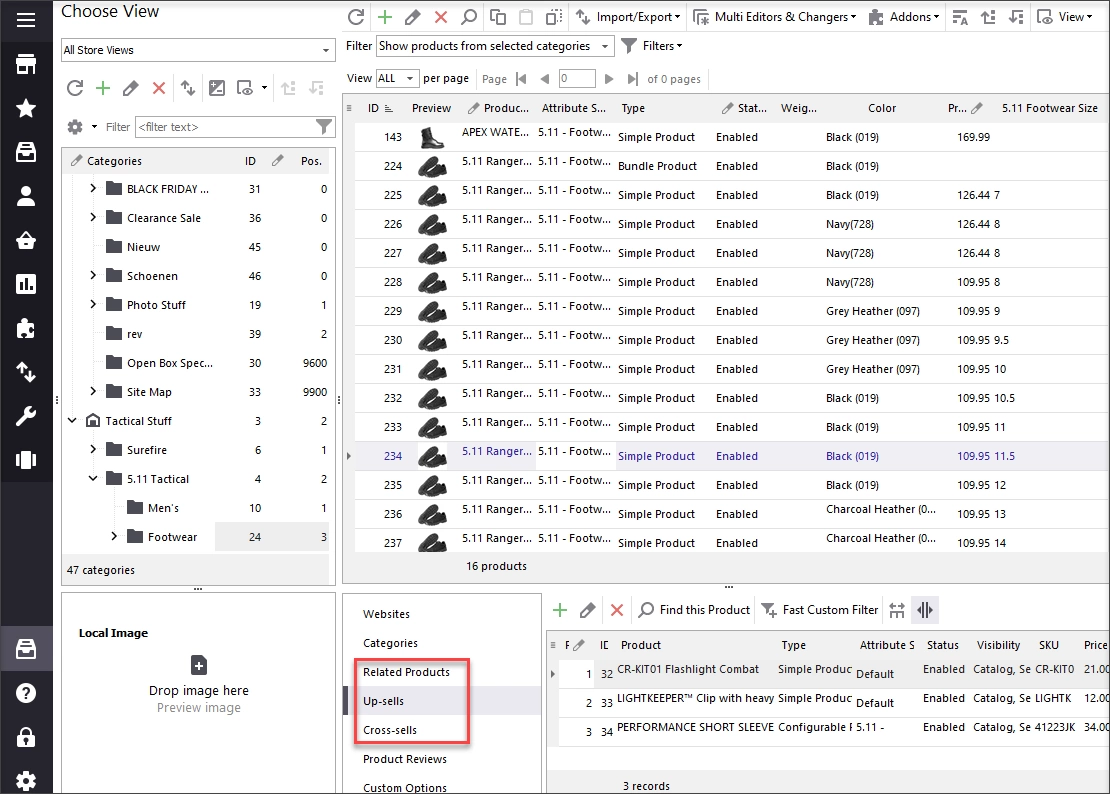Delete selected product with red X
Image resolution: width=1110 pixels, height=794 pixels.
click(440, 17)
